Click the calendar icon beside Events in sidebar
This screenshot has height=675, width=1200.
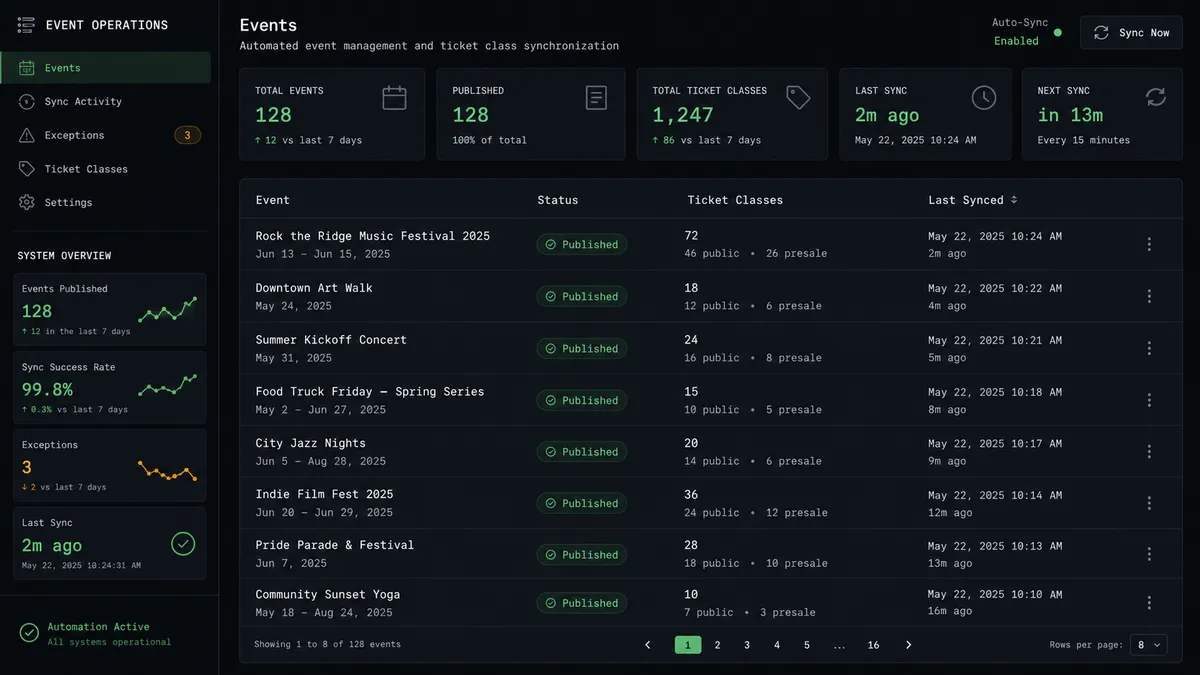27,68
